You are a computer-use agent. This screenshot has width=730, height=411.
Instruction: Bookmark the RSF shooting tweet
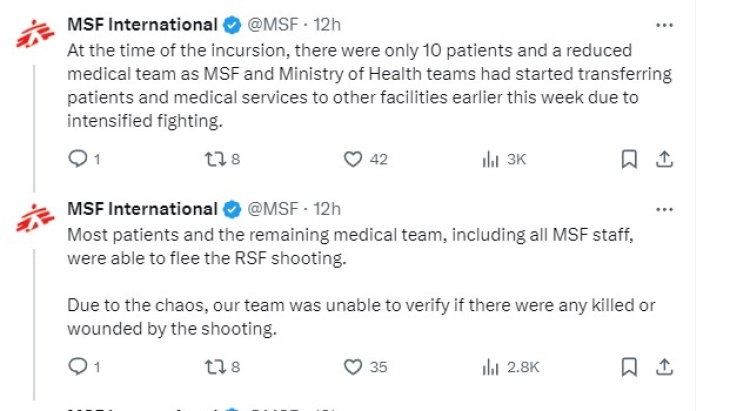point(629,367)
